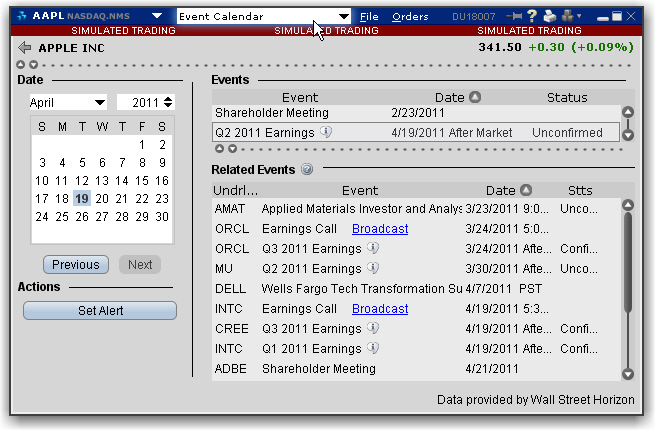This screenshot has height=430, width=655.
Task: Click the Undrl... column header
Action: [235, 190]
